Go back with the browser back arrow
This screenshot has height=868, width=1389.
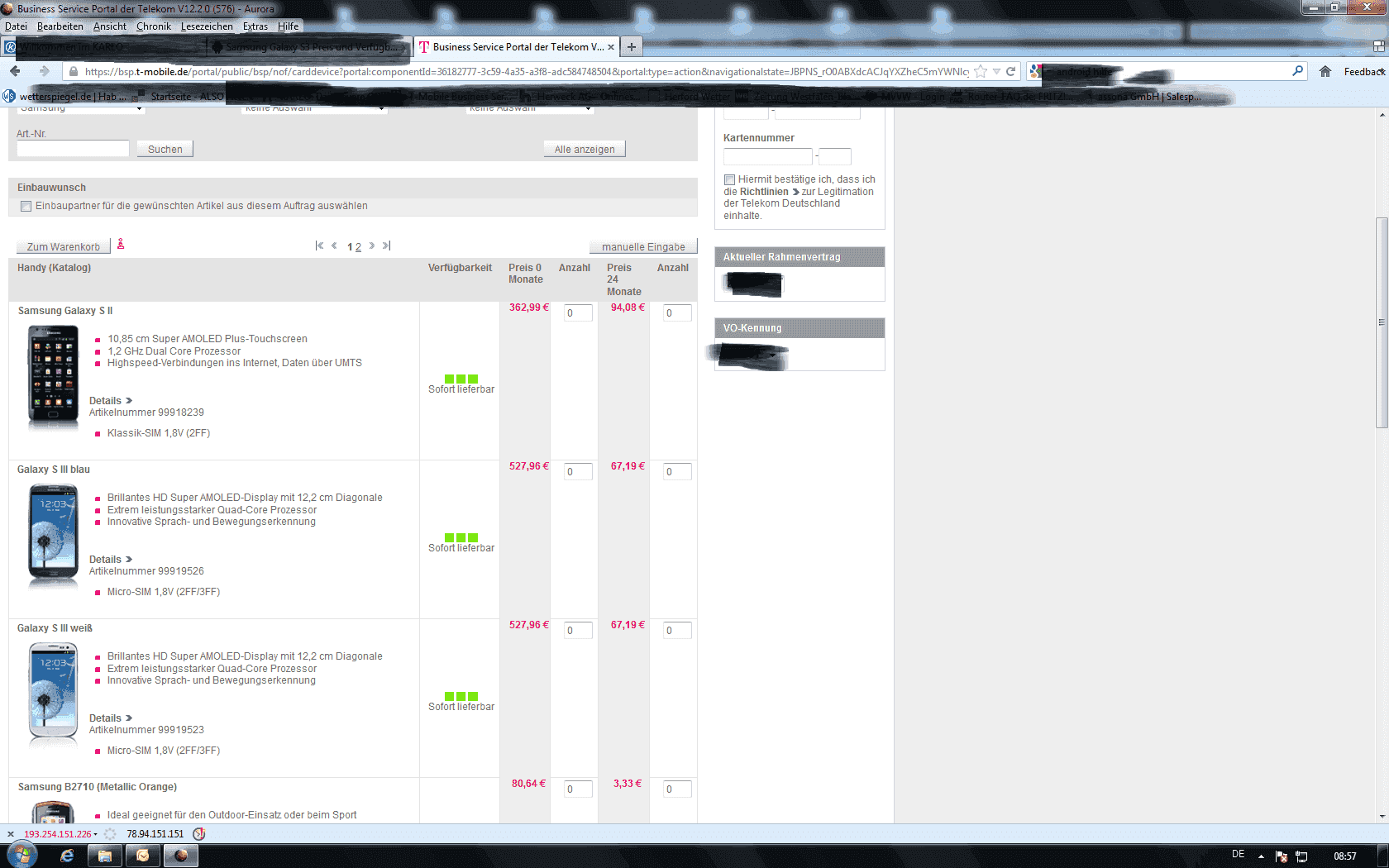tap(15, 72)
